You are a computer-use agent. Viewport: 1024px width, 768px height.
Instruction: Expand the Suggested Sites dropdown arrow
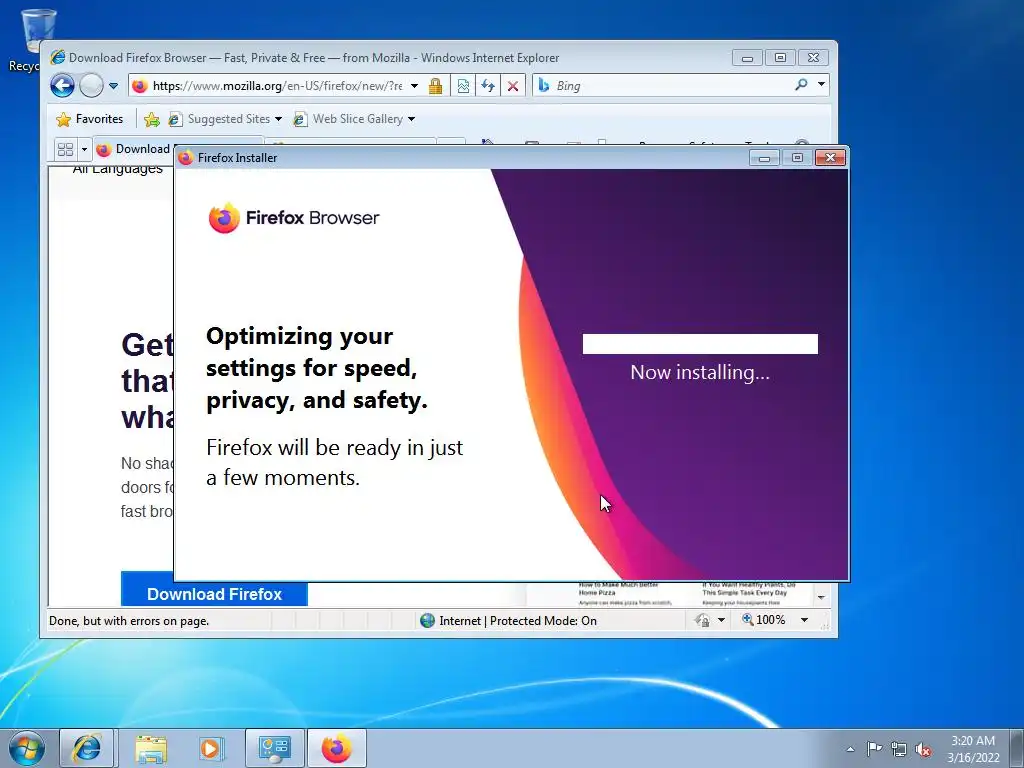[x=278, y=119]
